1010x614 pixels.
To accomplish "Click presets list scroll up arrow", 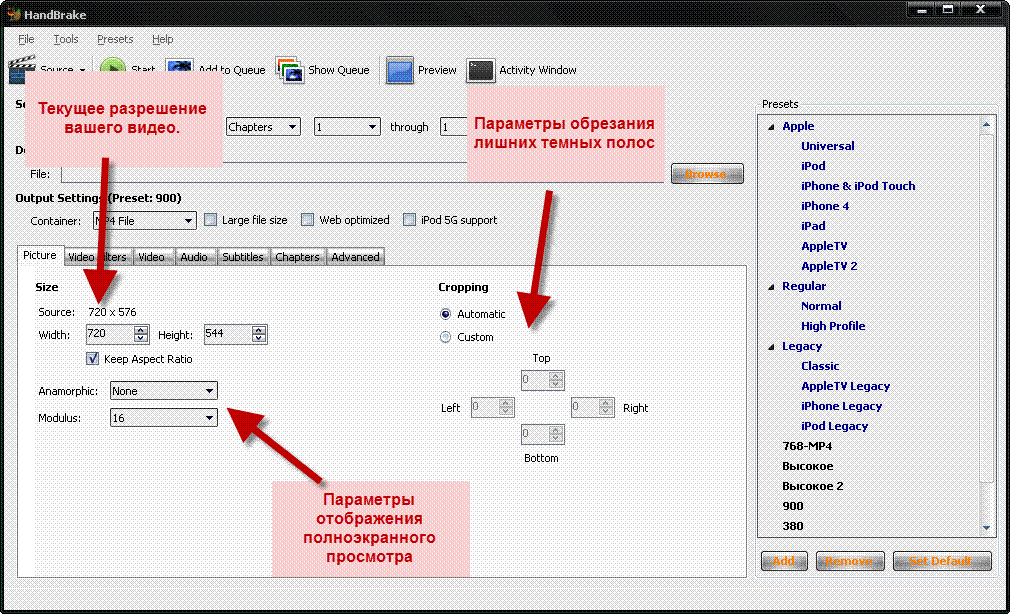I will coord(986,124).
